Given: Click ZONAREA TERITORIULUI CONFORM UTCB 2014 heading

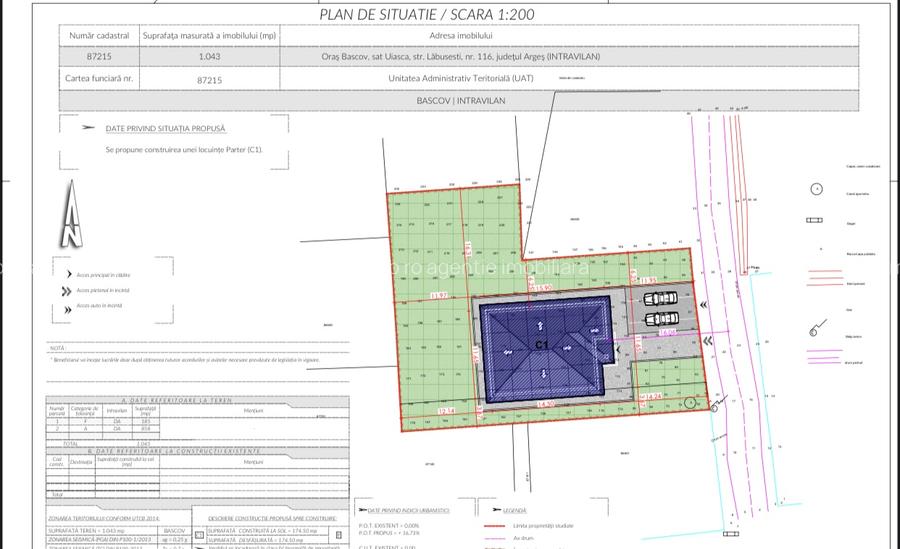Looking at the screenshot, I should (x=104, y=518).
